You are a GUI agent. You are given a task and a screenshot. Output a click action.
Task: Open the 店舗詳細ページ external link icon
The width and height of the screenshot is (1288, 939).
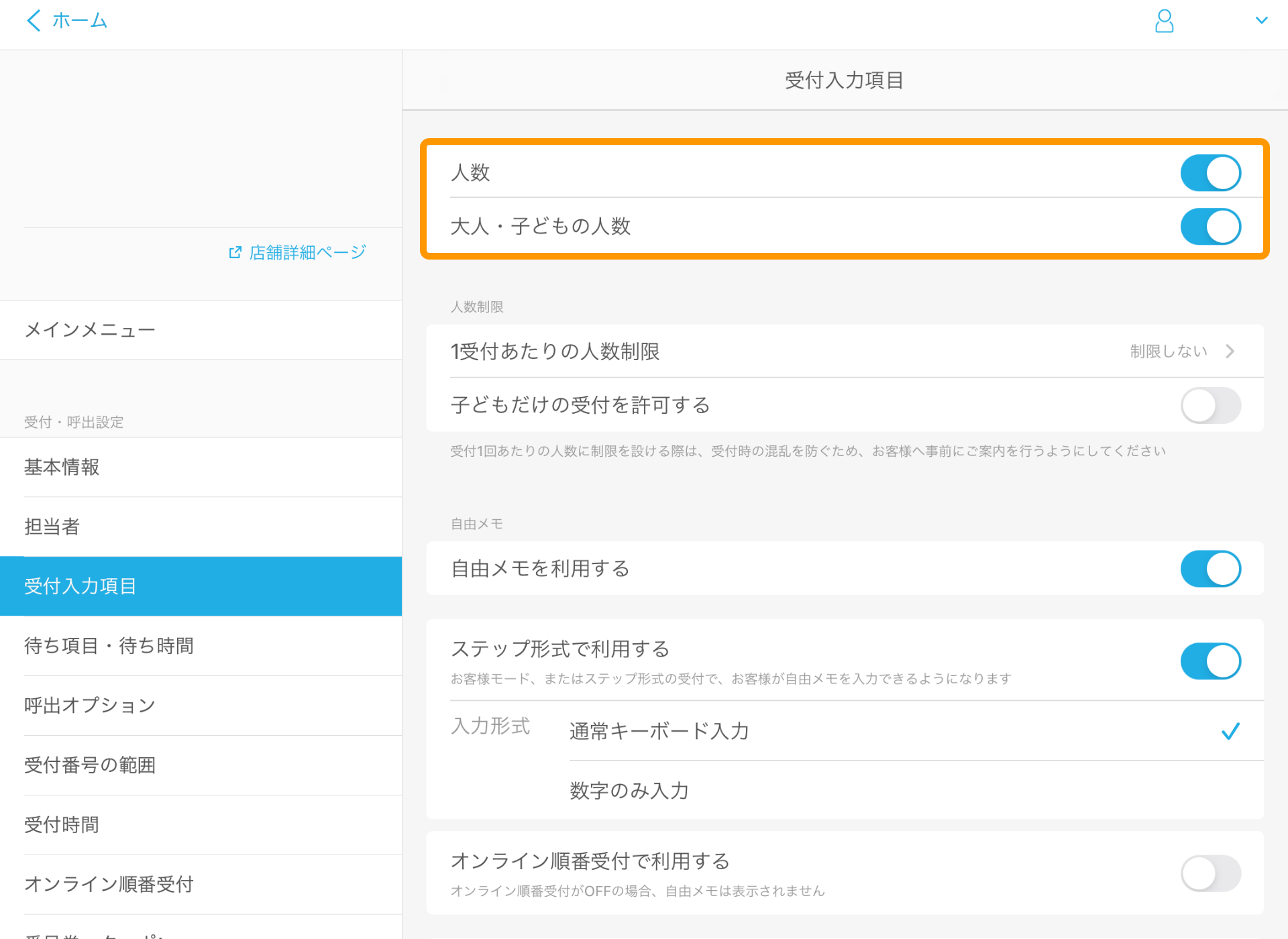coord(235,252)
